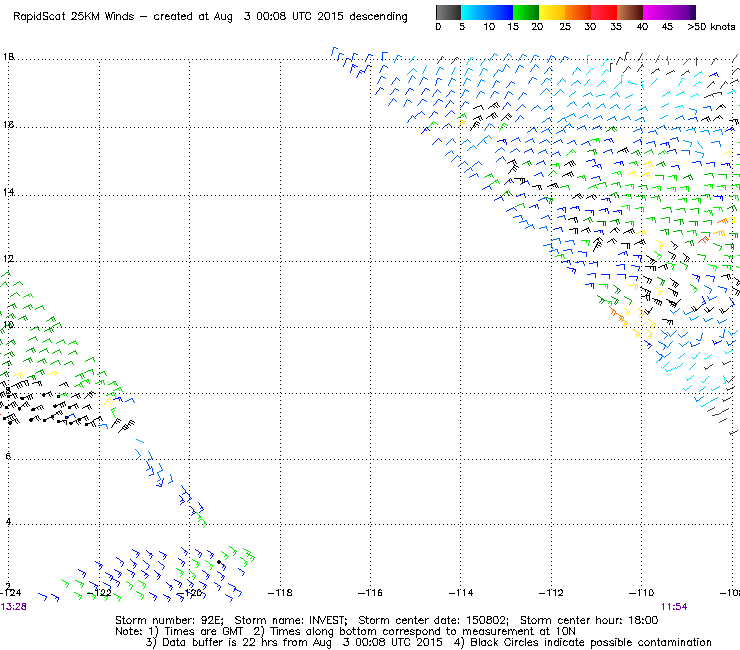This screenshot has width=740, height=650.
Task: Click latitude axis label 4
Action: (8, 522)
